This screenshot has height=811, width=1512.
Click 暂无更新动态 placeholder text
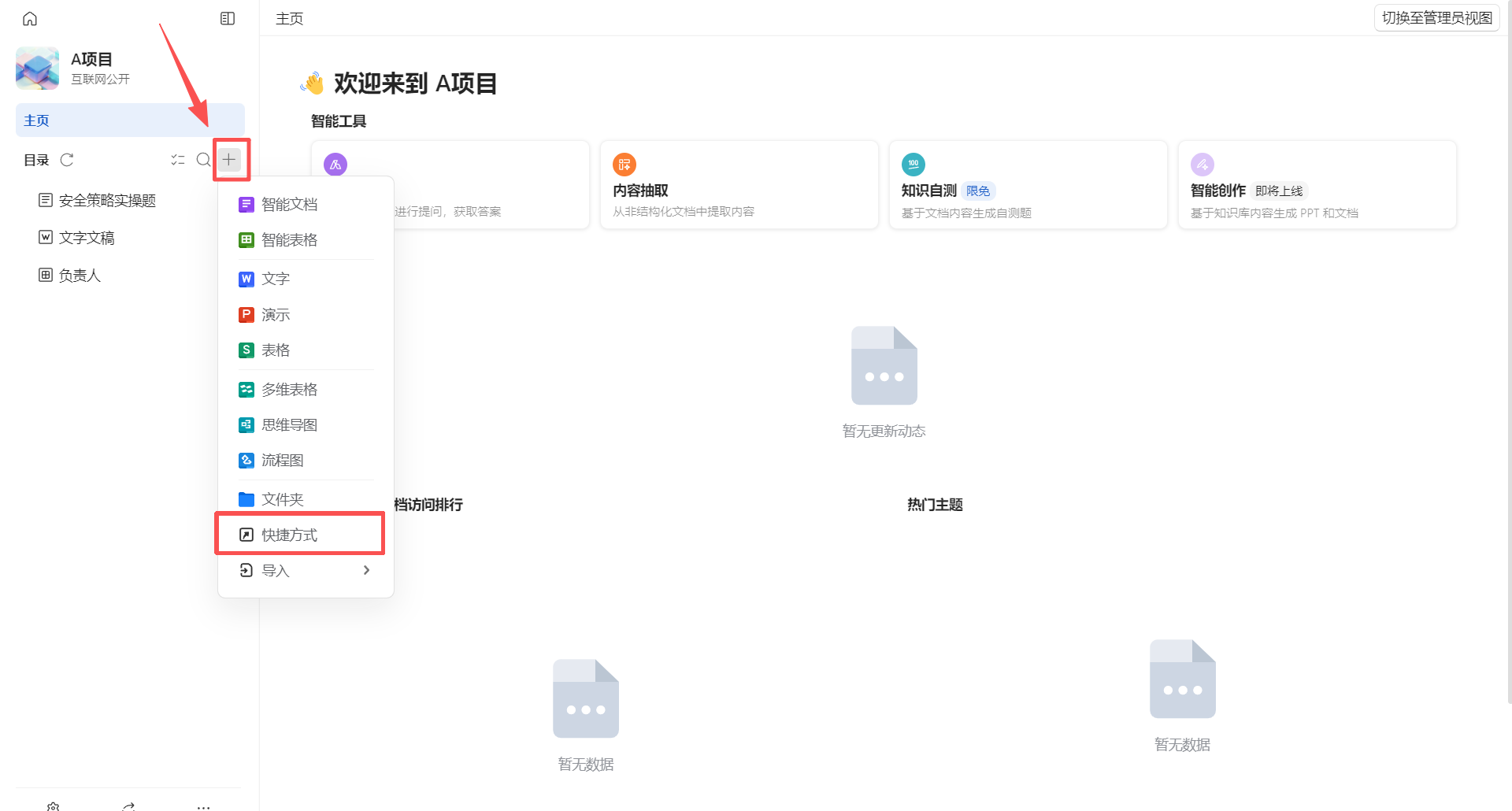[x=884, y=431]
